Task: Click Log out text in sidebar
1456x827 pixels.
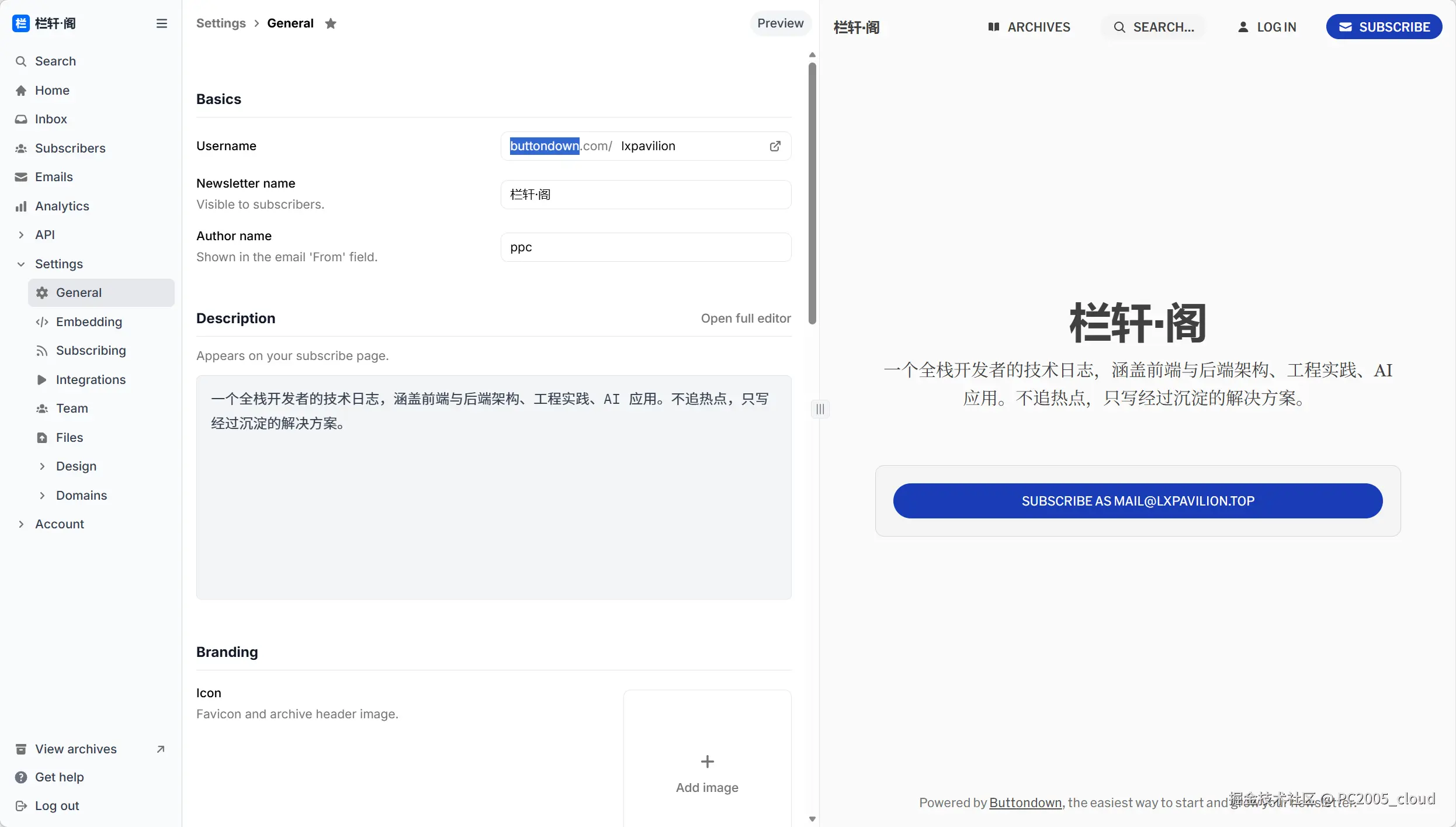Action: 57,806
